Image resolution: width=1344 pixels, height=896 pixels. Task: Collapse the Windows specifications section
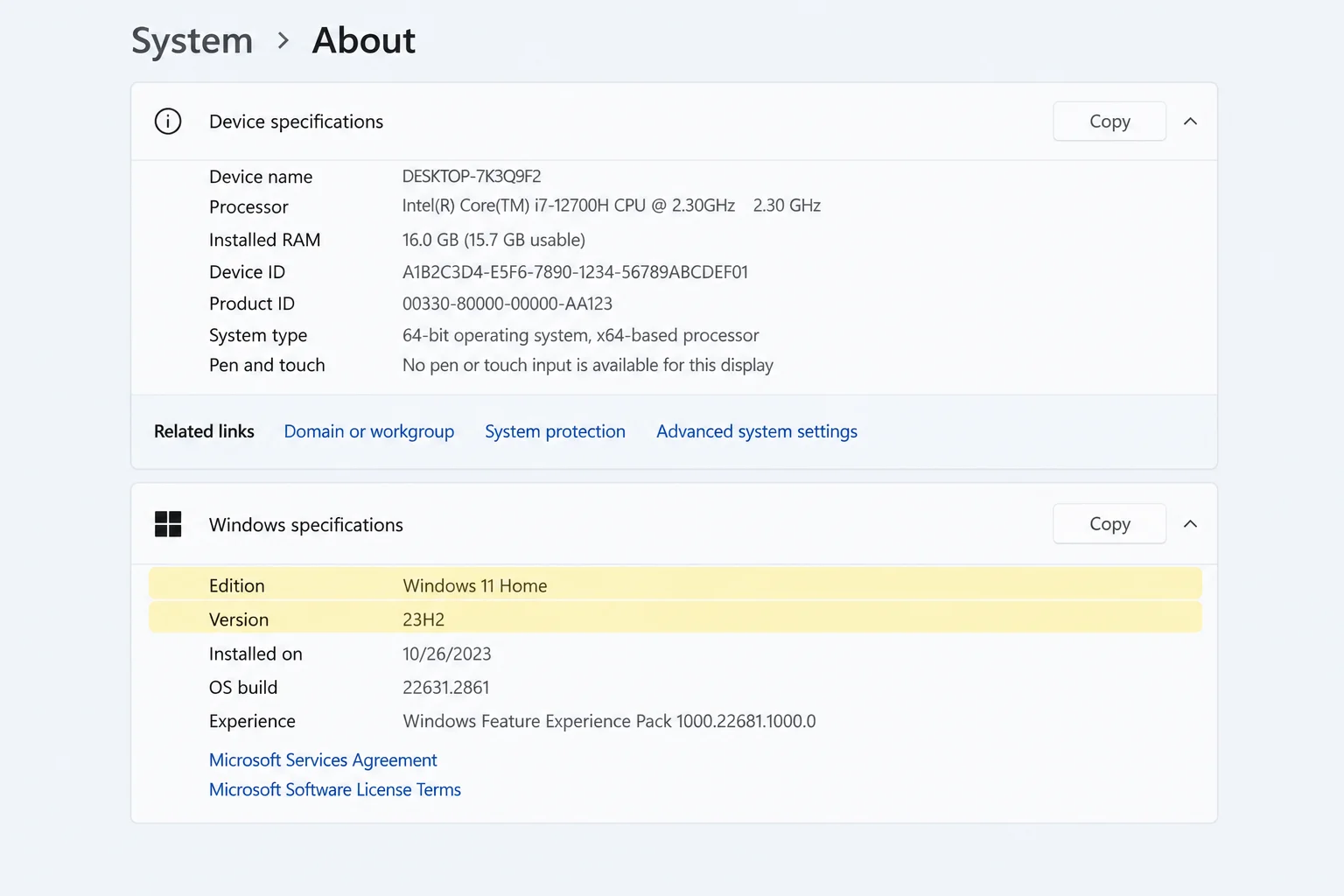pos(1190,524)
